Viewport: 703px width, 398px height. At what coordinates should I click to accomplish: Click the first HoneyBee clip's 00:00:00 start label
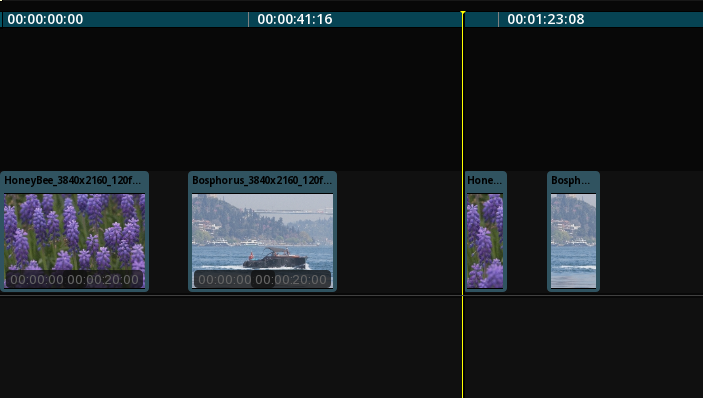pos(37,280)
